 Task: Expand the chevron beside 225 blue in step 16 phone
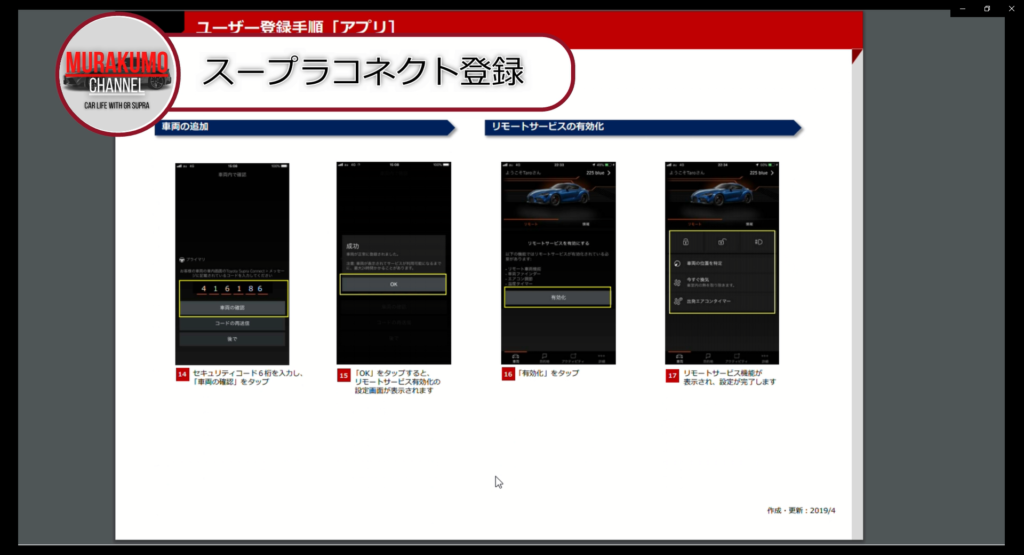point(609,173)
